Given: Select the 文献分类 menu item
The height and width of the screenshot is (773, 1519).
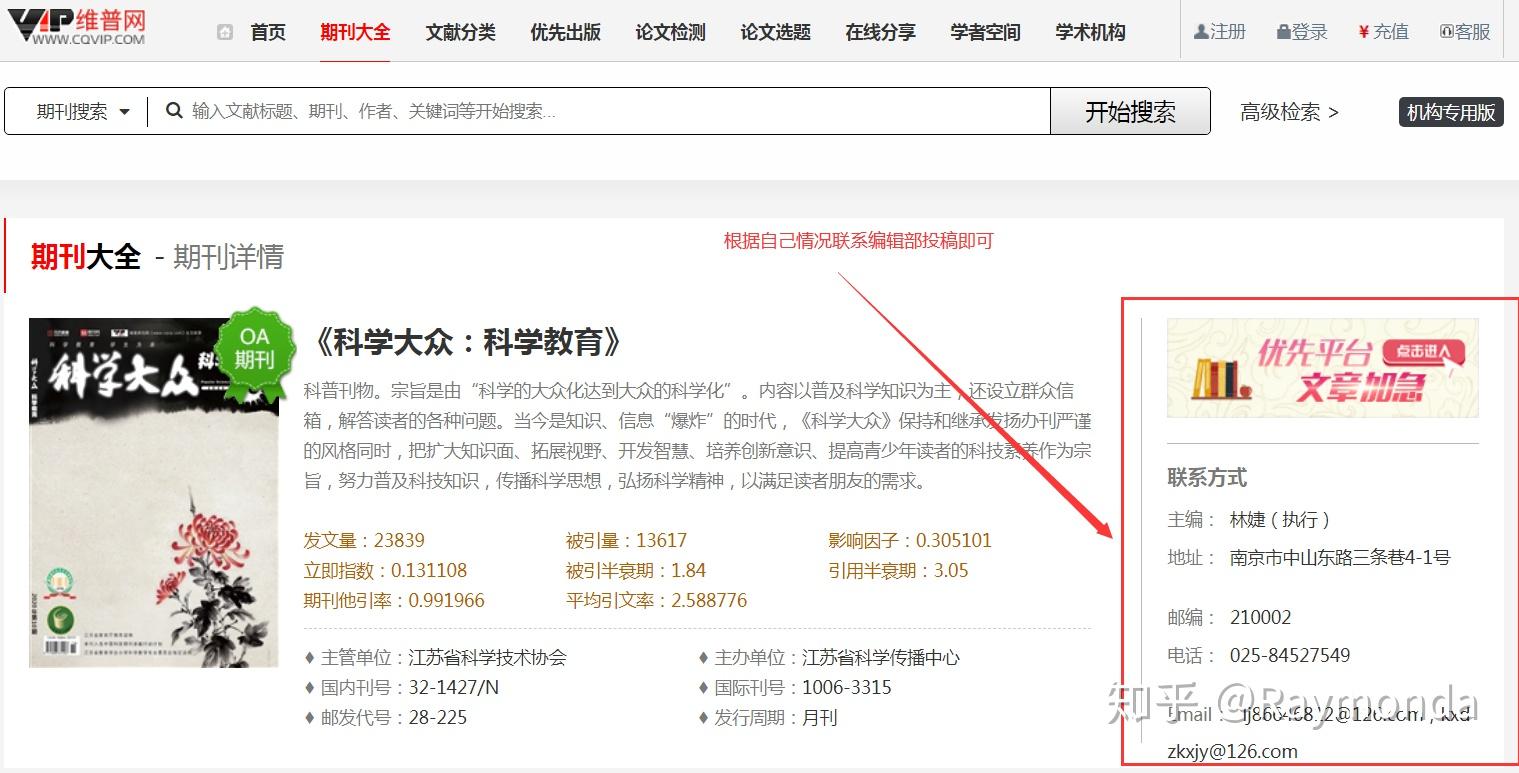Looking at the screenshot, I should pyautogui.click(x=460, y=32).
